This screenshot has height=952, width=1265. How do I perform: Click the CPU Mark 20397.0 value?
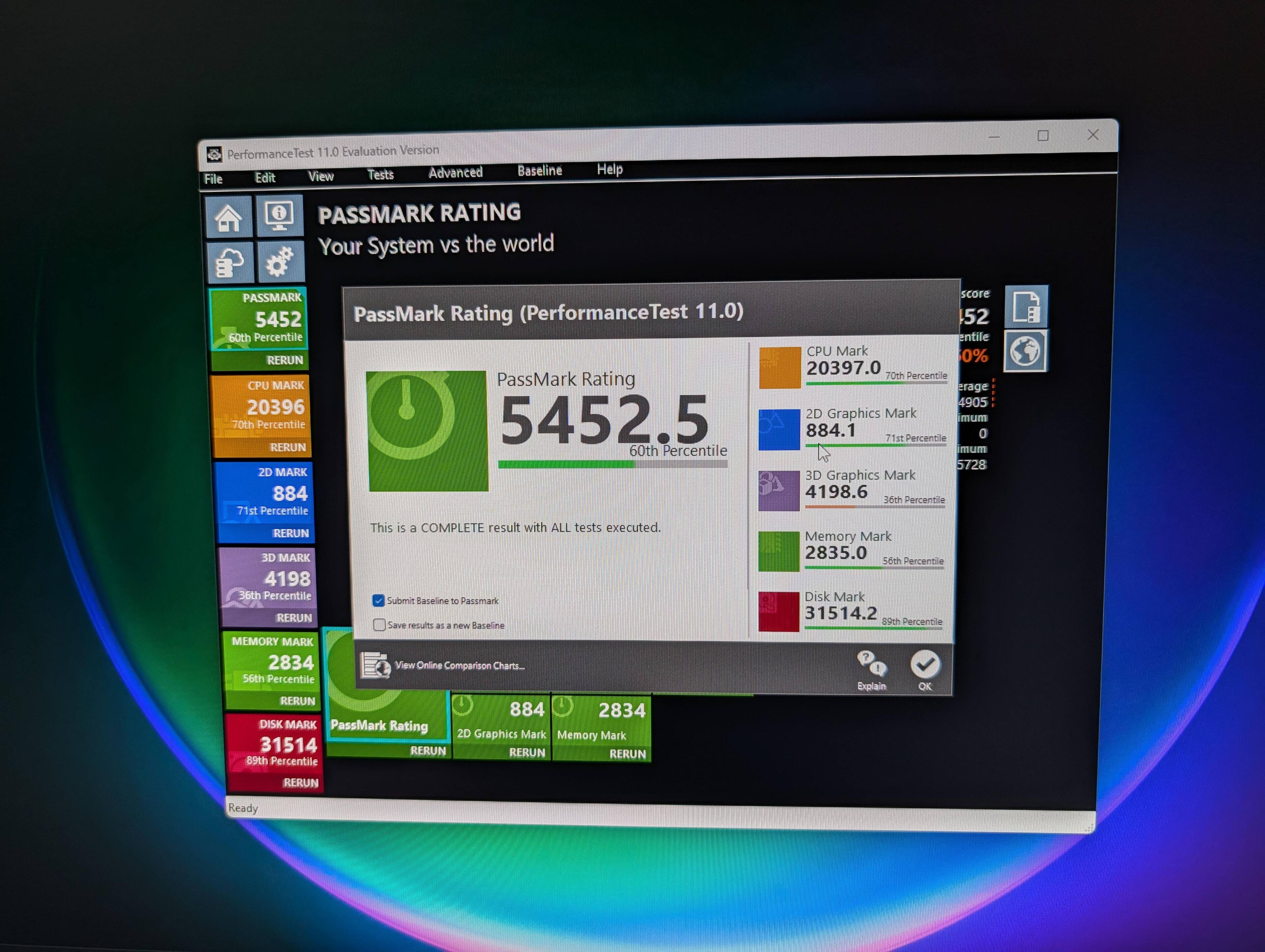pos(844,367)
